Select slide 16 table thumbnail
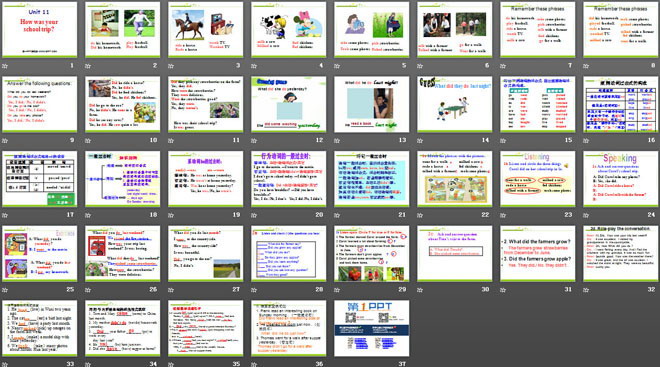660x367 pixels. click(x=620, y=104)
